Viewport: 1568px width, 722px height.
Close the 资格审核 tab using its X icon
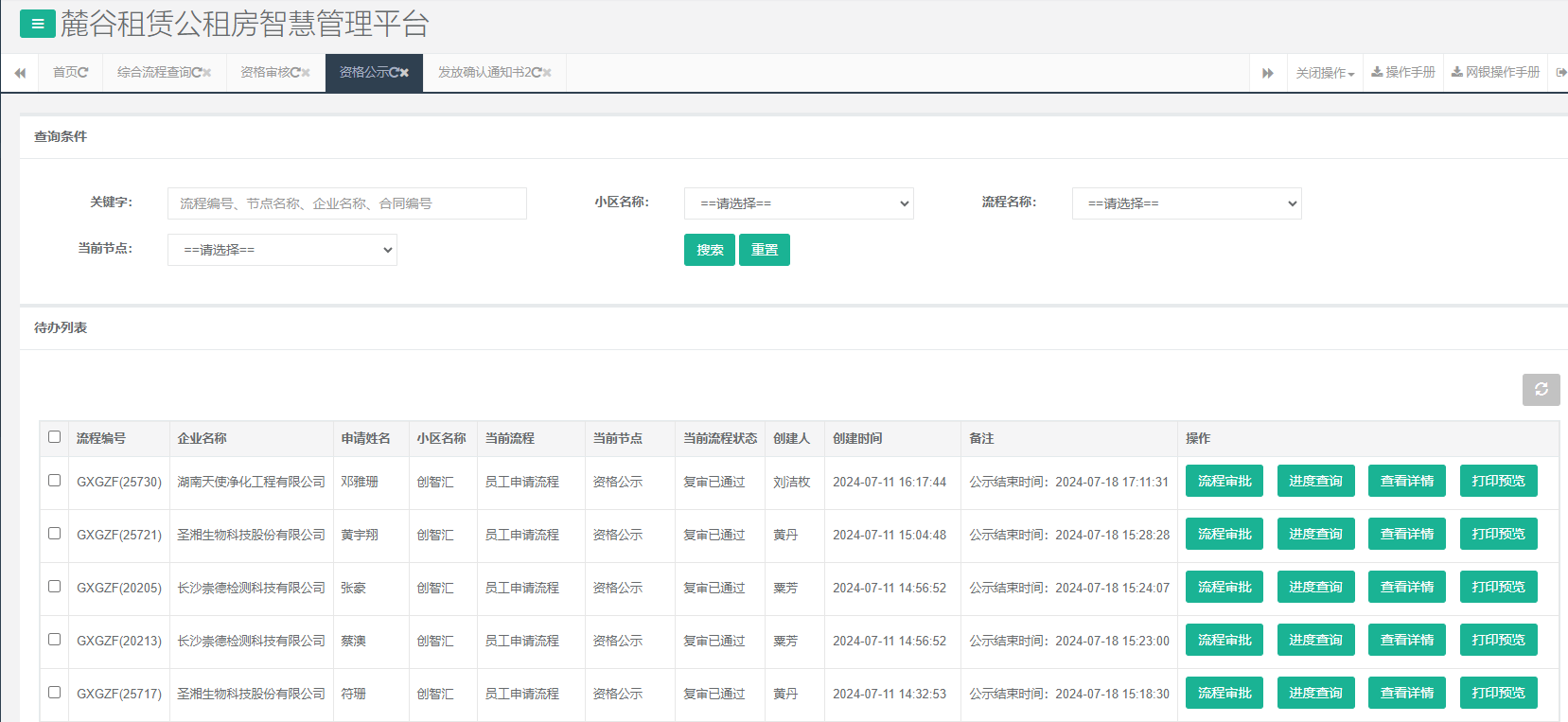click(306, 73)
